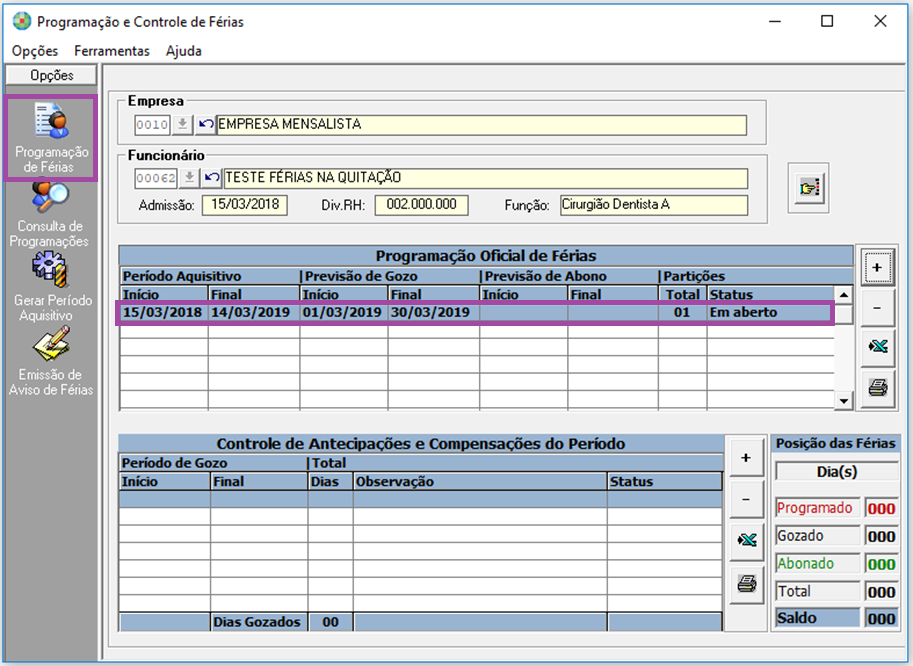Click the Div.RH field 002.000.000

[422, 205]
